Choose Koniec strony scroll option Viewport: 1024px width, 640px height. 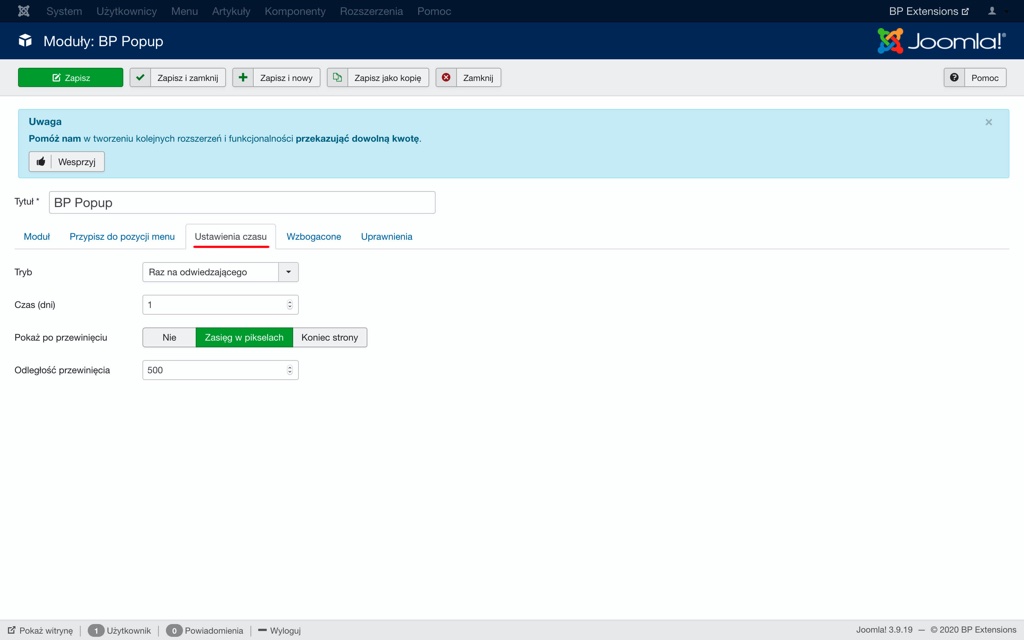pos(330,337)
